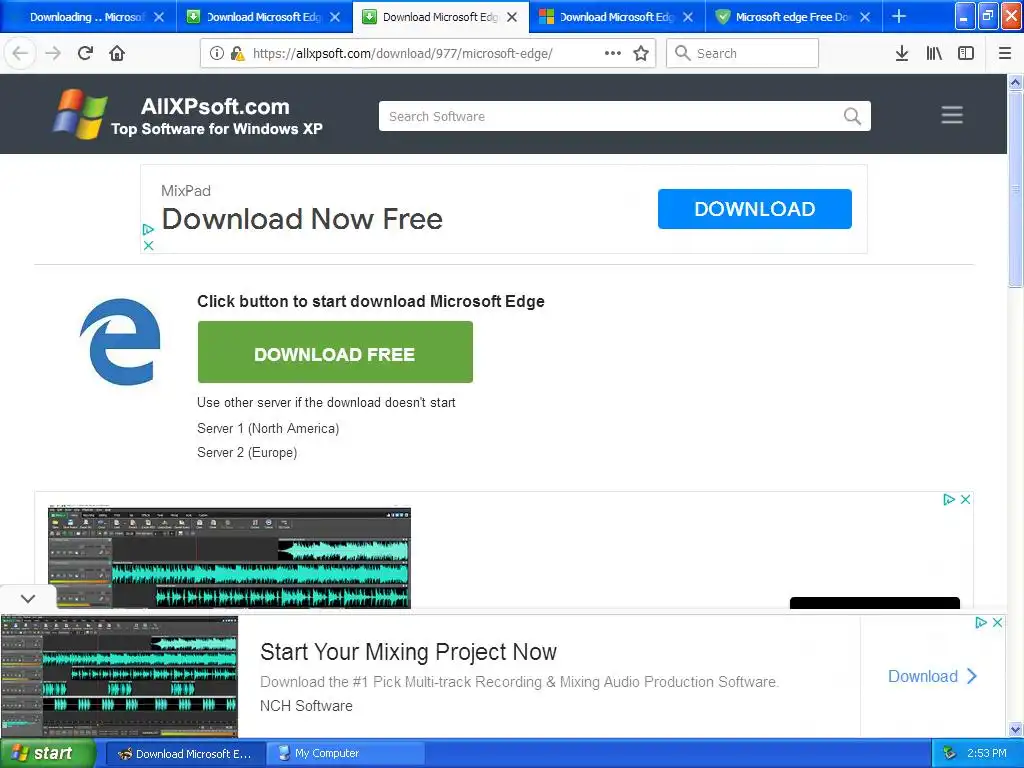The width and height of the screenshot is (1024, 768).
Task: Choose Server 1 (North America) link
Action: click(x=268, y=428)
